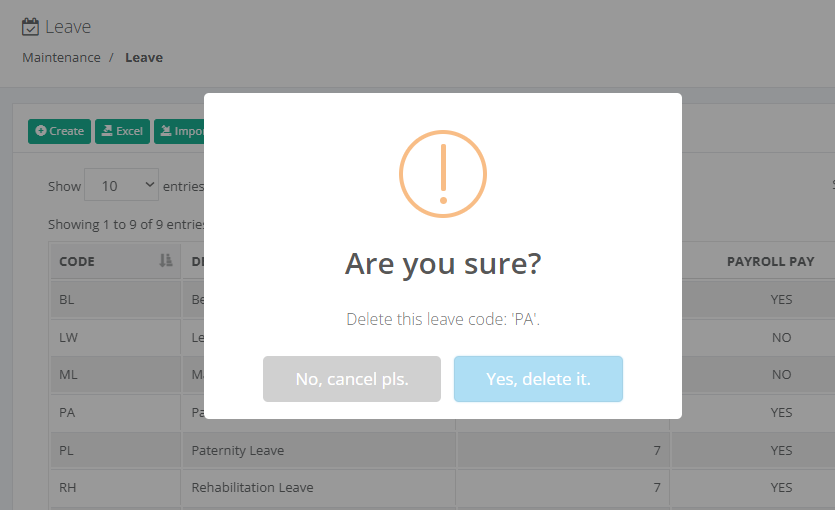Click the upload icon on Import button

coord(166,130)
